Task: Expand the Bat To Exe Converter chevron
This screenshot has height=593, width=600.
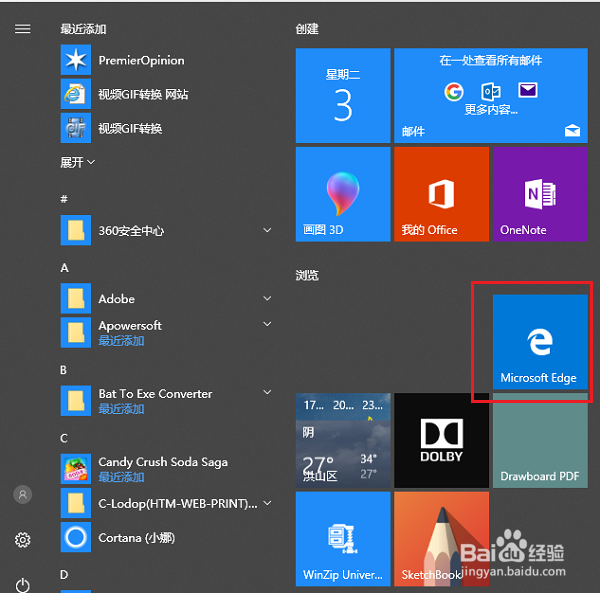Action: pyautogui.click(x=267, y=392)
